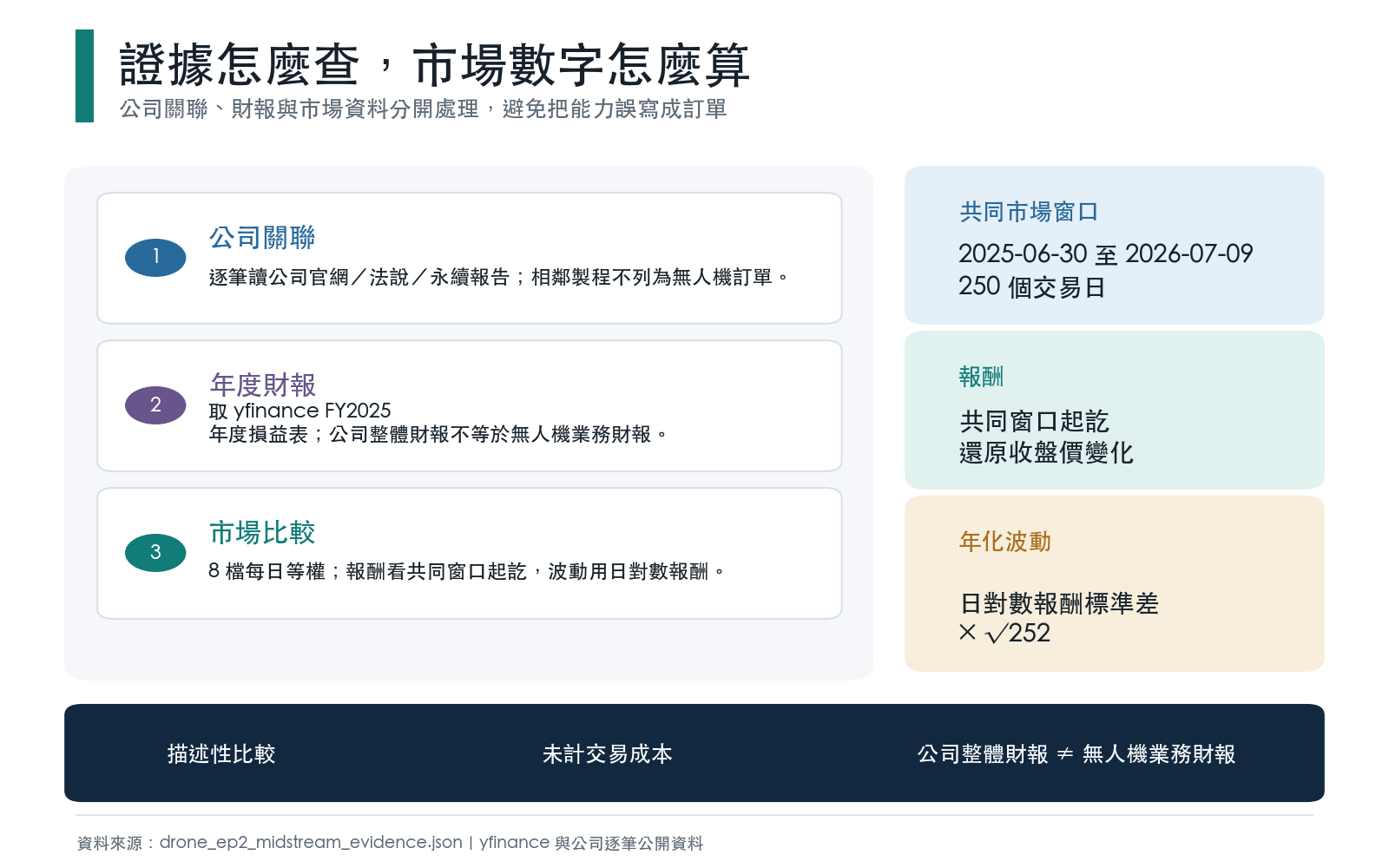Click the date range 2025-06-30 至 2026-07-09
Viewport: 1389px width, 868px height.
coord(1106,254)
